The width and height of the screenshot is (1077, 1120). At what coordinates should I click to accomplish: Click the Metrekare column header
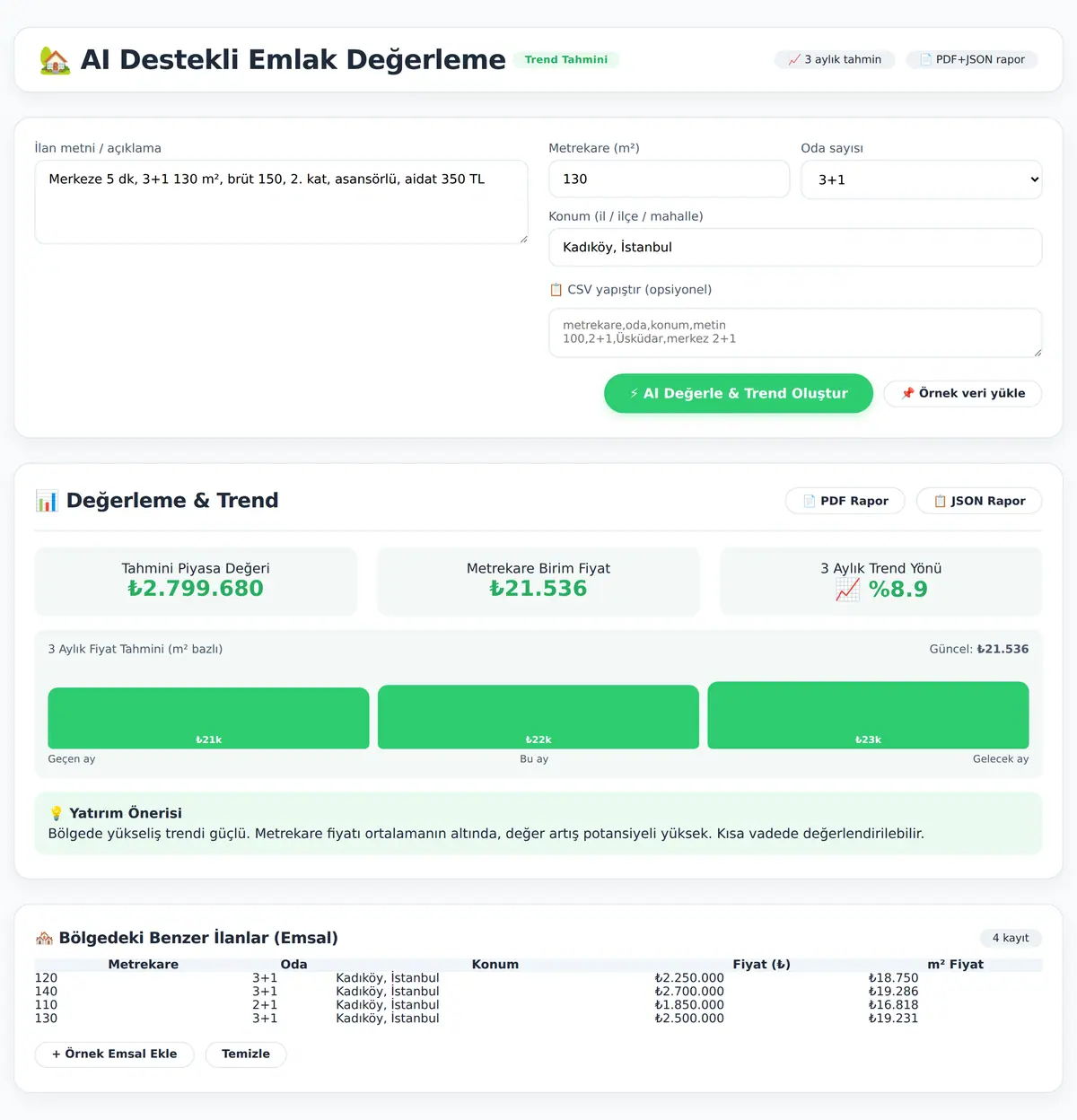[144, 965]
